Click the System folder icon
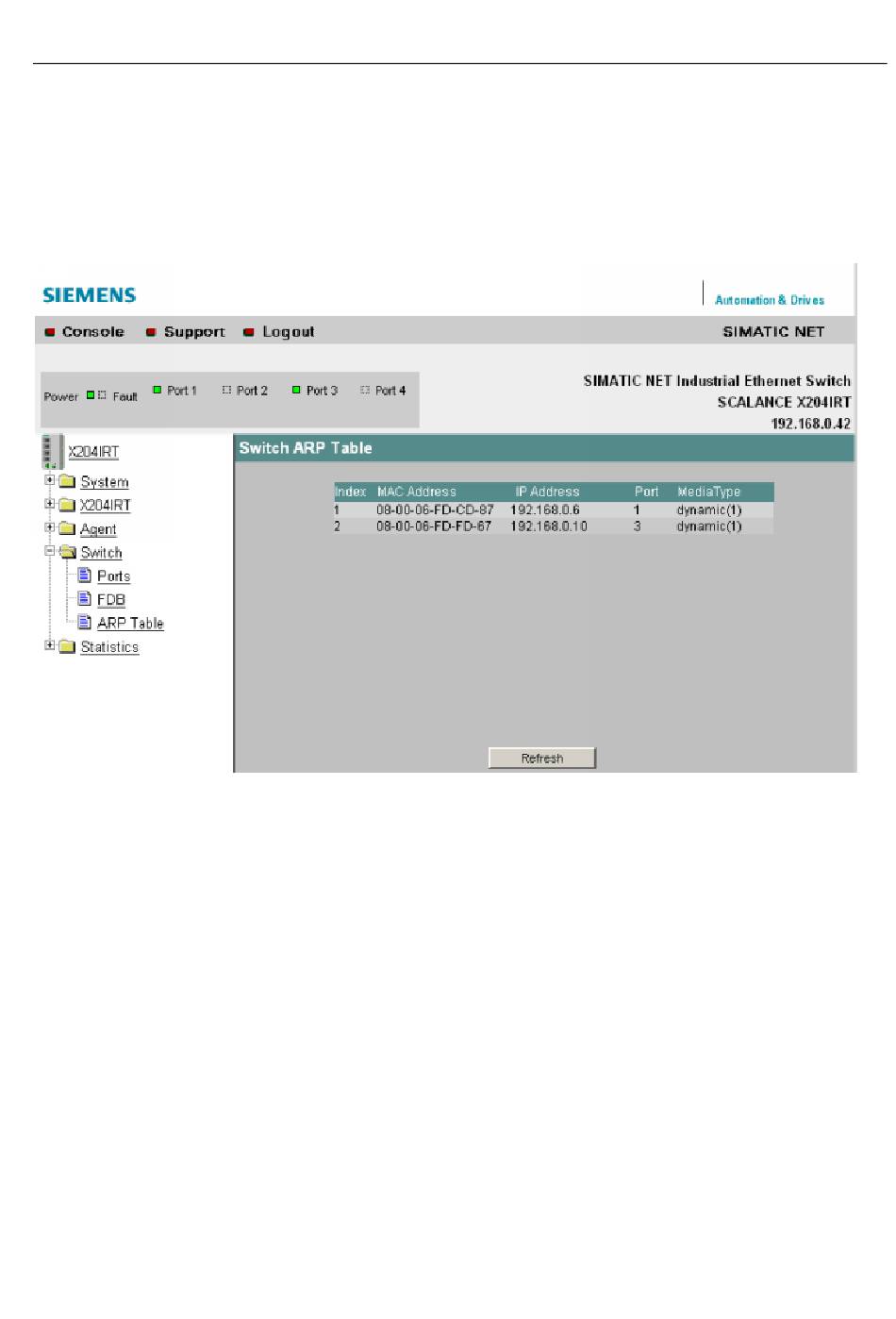 tap(67, 481)
